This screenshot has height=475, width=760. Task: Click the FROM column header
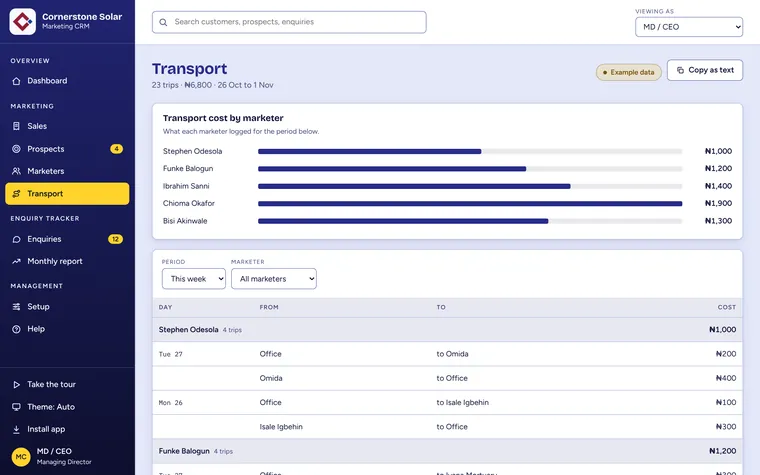point(269,307)
